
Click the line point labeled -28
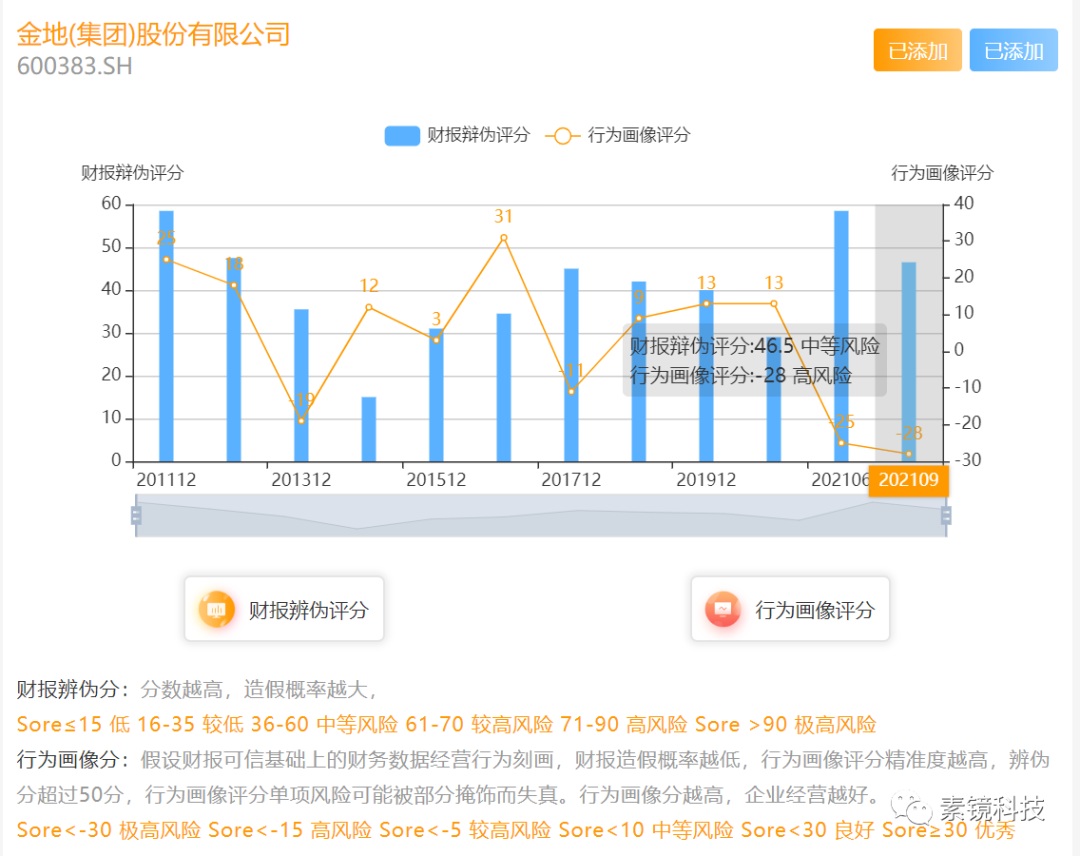click(908, 454)
